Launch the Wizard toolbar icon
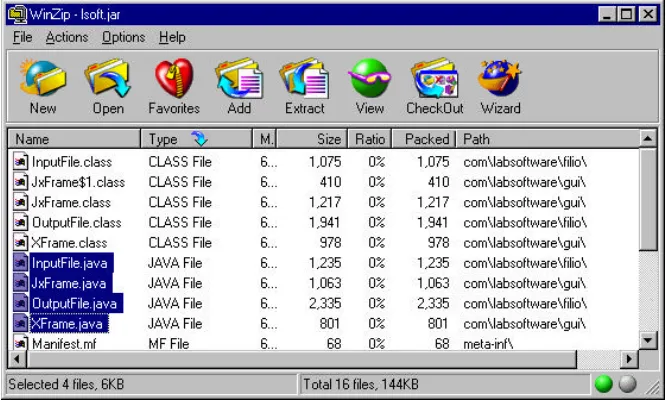 click(500, 79)
